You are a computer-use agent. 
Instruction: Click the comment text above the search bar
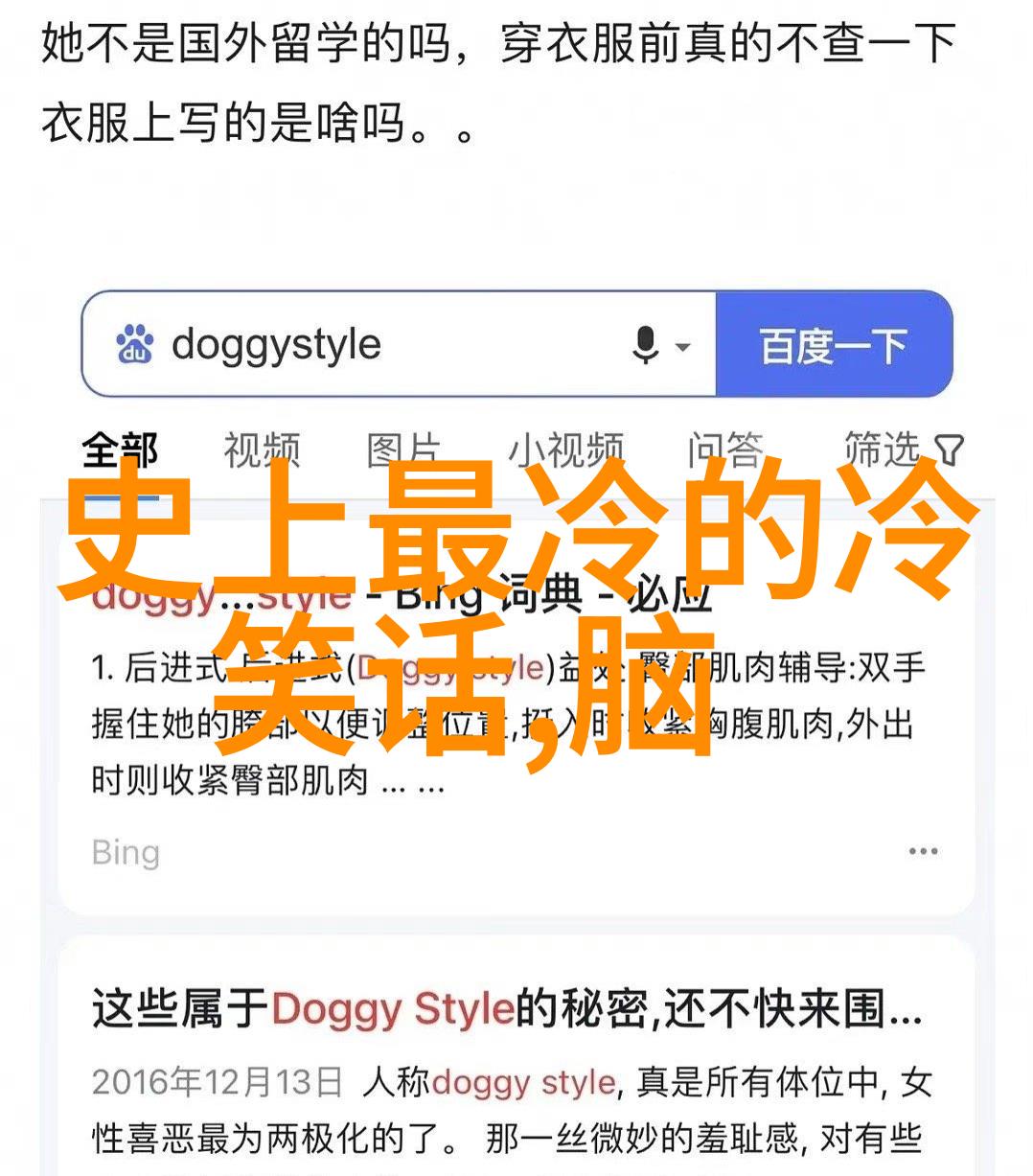[x=498, y=84]
